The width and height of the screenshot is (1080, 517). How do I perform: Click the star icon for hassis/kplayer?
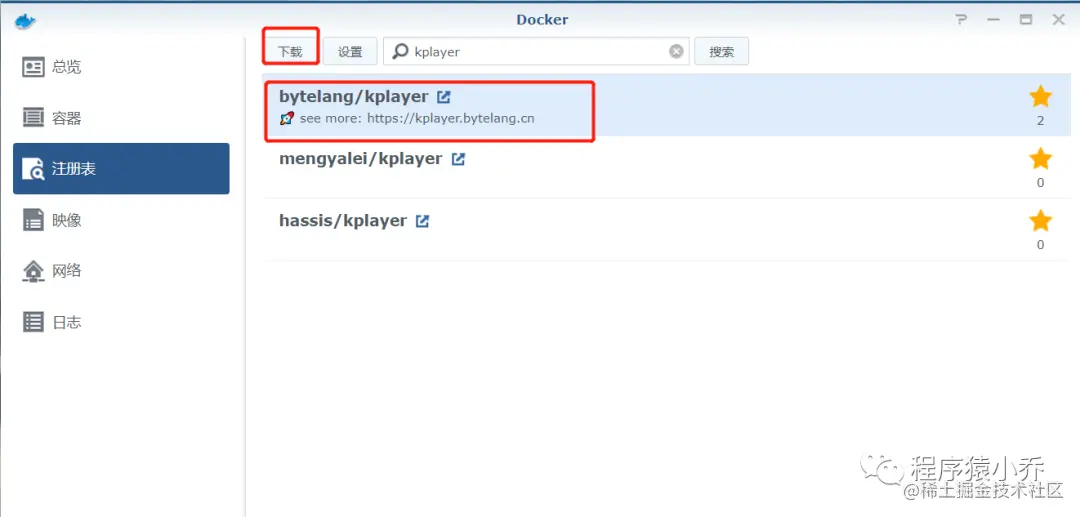[x=1040, y=221]
